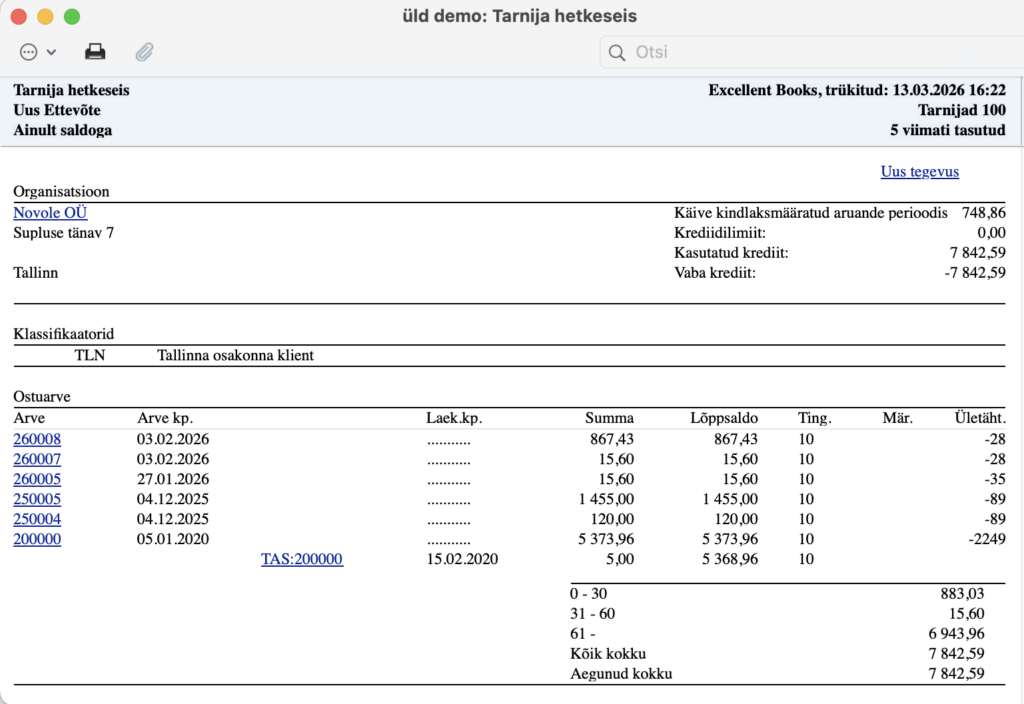Open payment TAS:200000 link
1024x704 pixels.
[301, 560]
